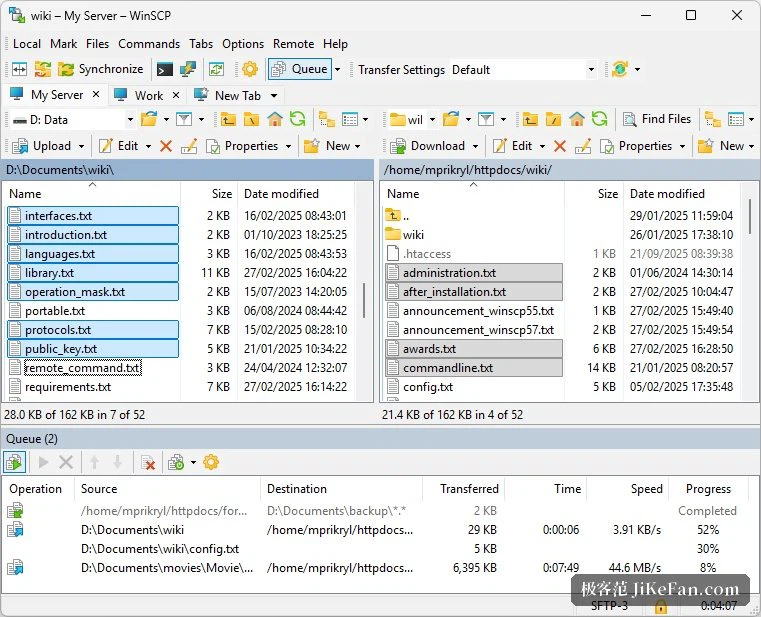Expand the New Tab dropdown arrow
Screen dimensions: 761x617
click(x=274, y=96)
